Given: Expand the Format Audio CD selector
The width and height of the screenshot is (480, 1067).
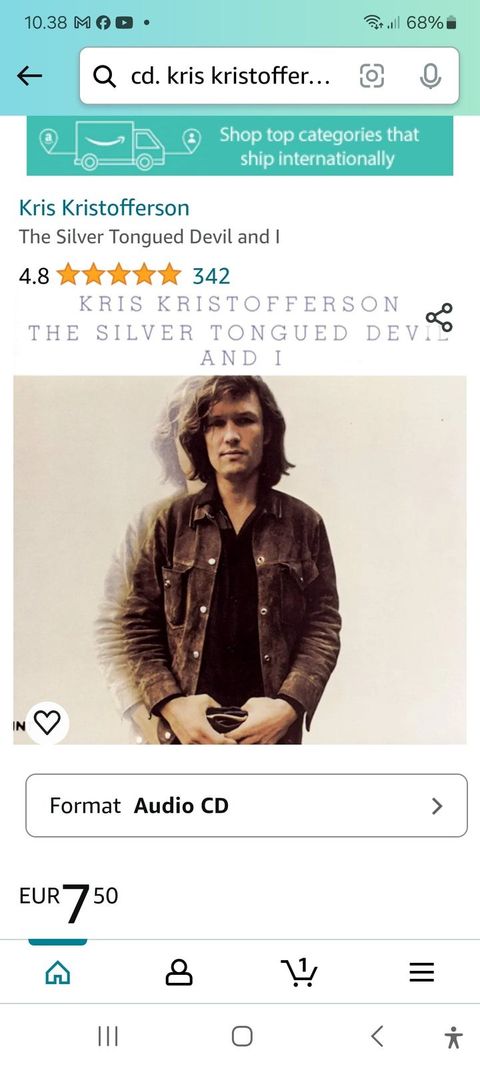Looking at the screenshot, I should (246, 806).
